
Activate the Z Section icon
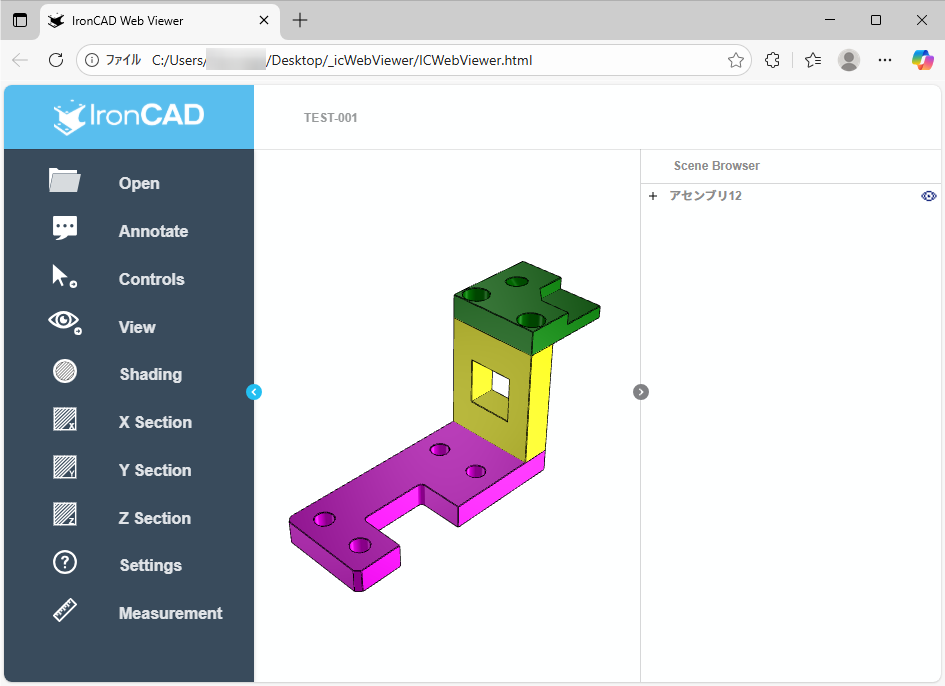pos(65,516)
